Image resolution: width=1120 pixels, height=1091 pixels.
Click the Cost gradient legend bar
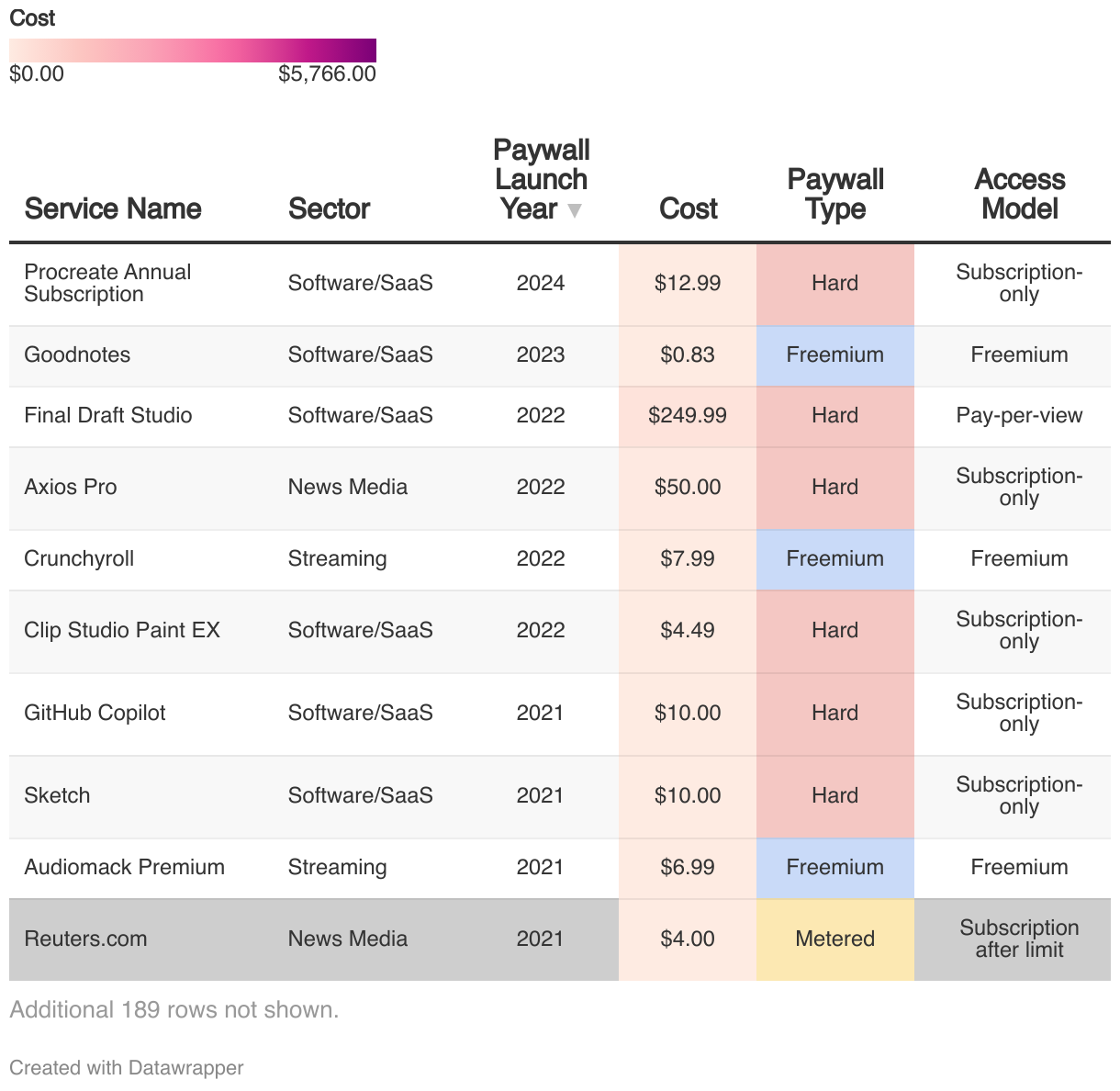pos(193,51)
